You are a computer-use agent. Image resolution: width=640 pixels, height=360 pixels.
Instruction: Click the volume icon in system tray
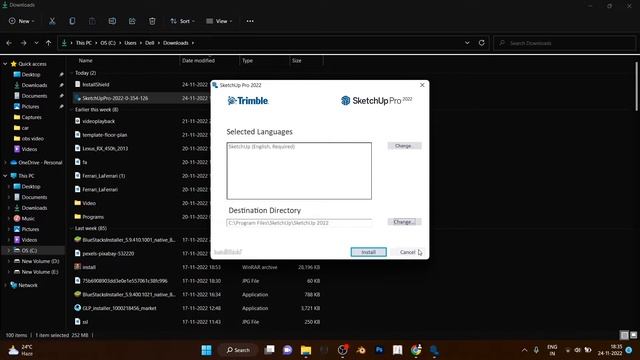pos(578,350)
